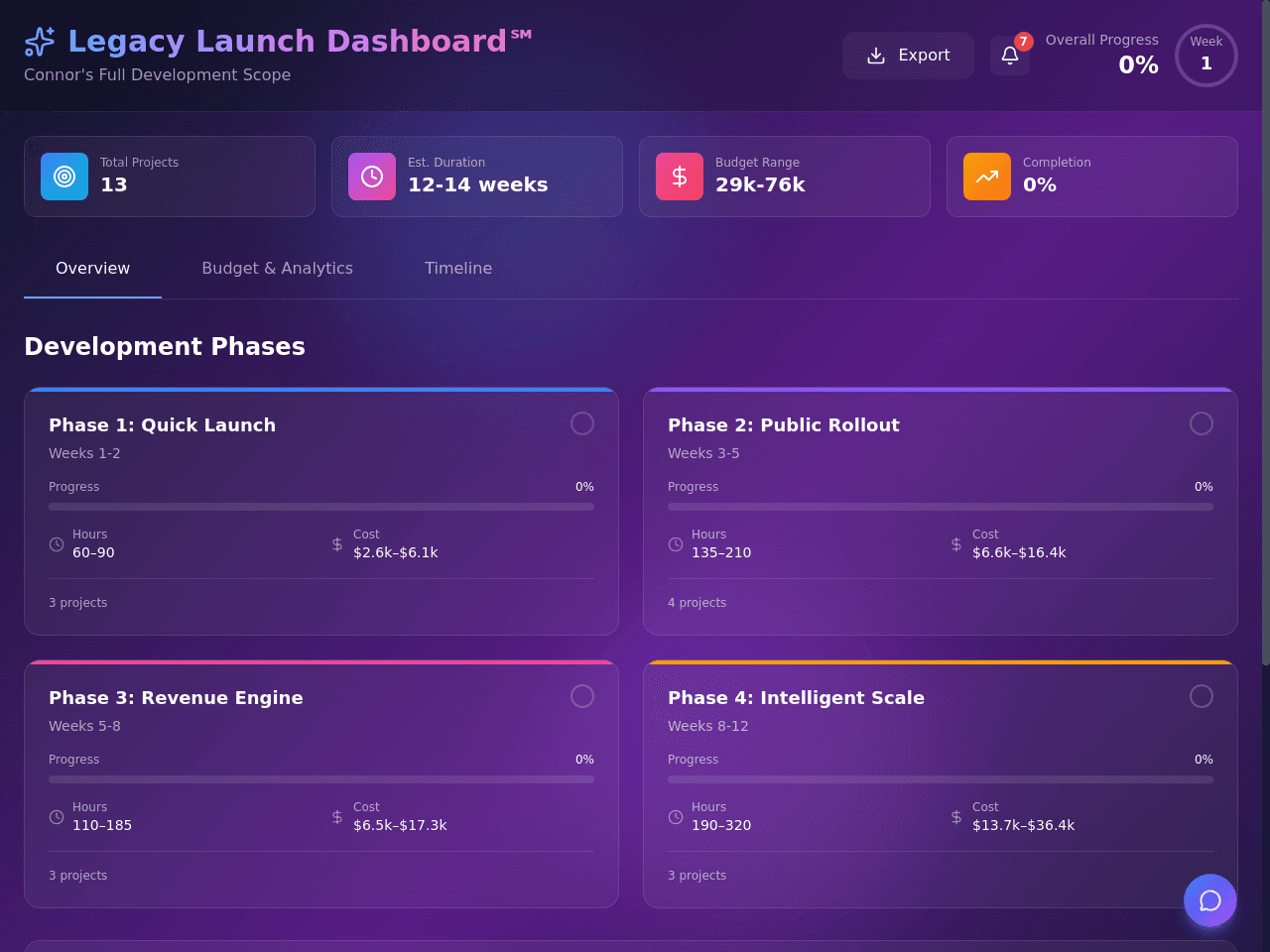Click the "$6.5k–$17.3k" cost value
This screenshot has height=952, width=1270.
[x=400, y=825]
